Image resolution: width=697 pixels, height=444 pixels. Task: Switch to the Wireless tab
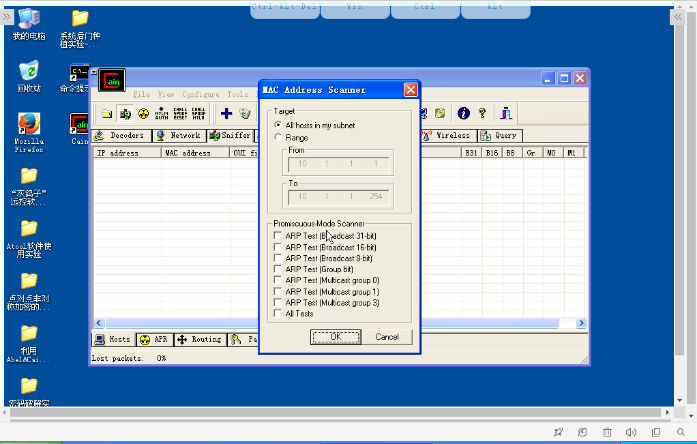tap(448, 136)
